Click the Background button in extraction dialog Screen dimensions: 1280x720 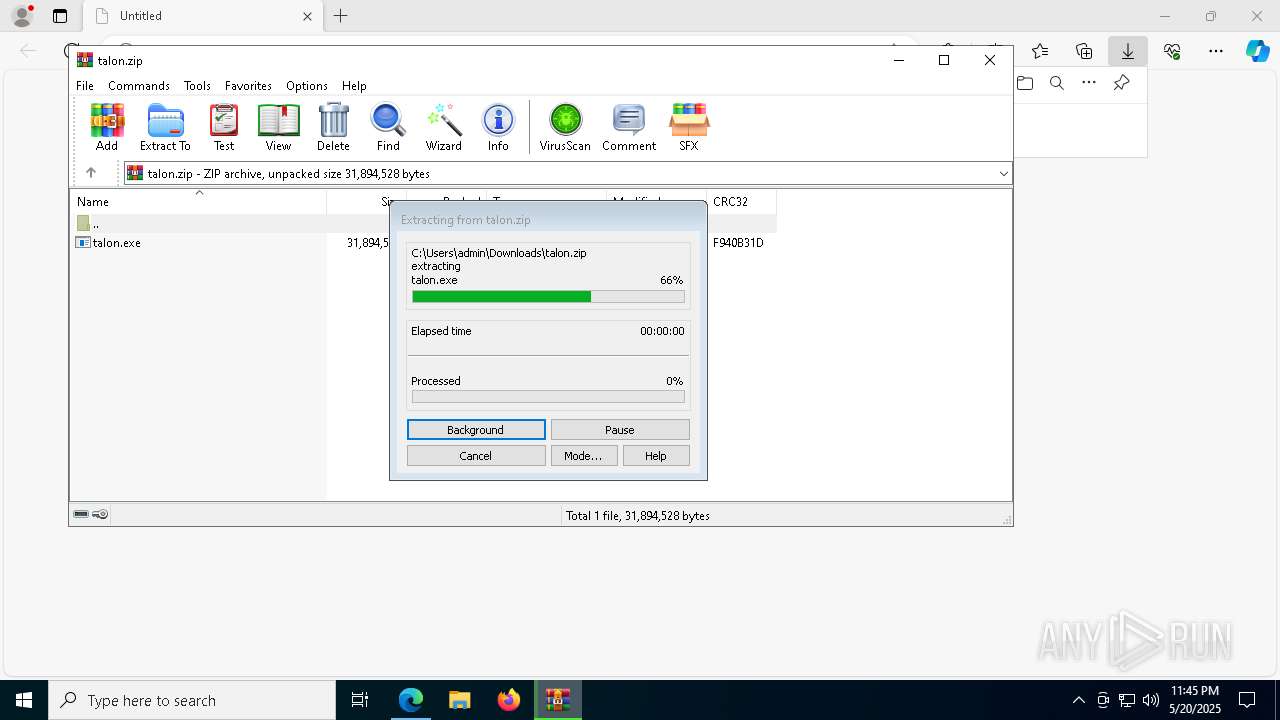tap(476, 430)
